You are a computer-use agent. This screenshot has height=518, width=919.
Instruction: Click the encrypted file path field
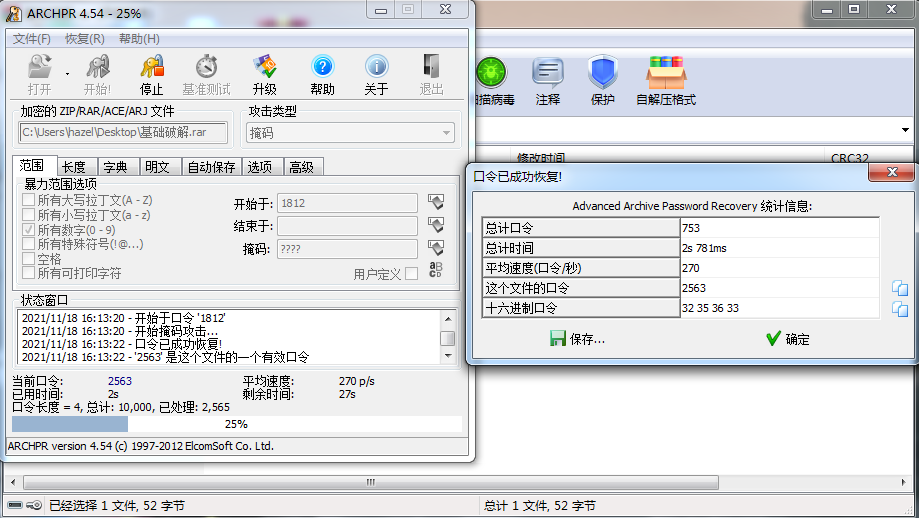123,132
